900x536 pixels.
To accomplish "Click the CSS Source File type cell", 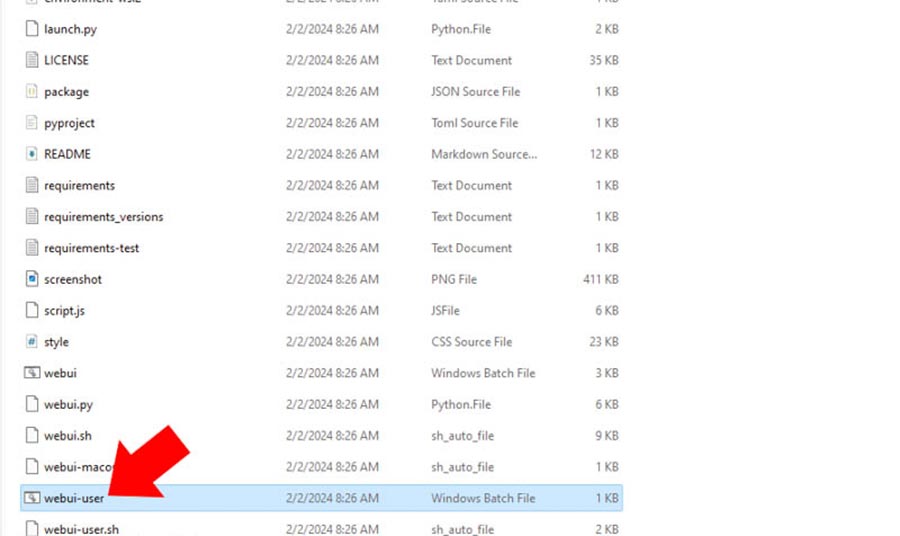I will pyautogui.click(x=471, y=342).
